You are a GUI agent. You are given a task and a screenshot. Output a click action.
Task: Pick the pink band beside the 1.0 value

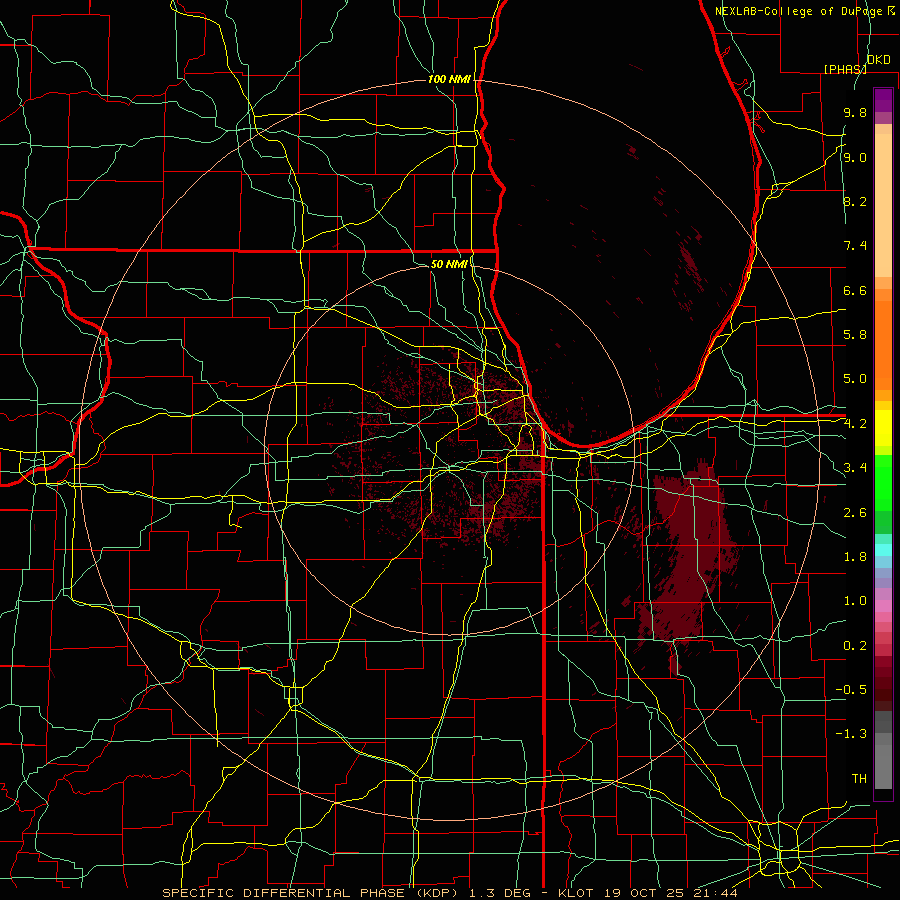[883, 606]
